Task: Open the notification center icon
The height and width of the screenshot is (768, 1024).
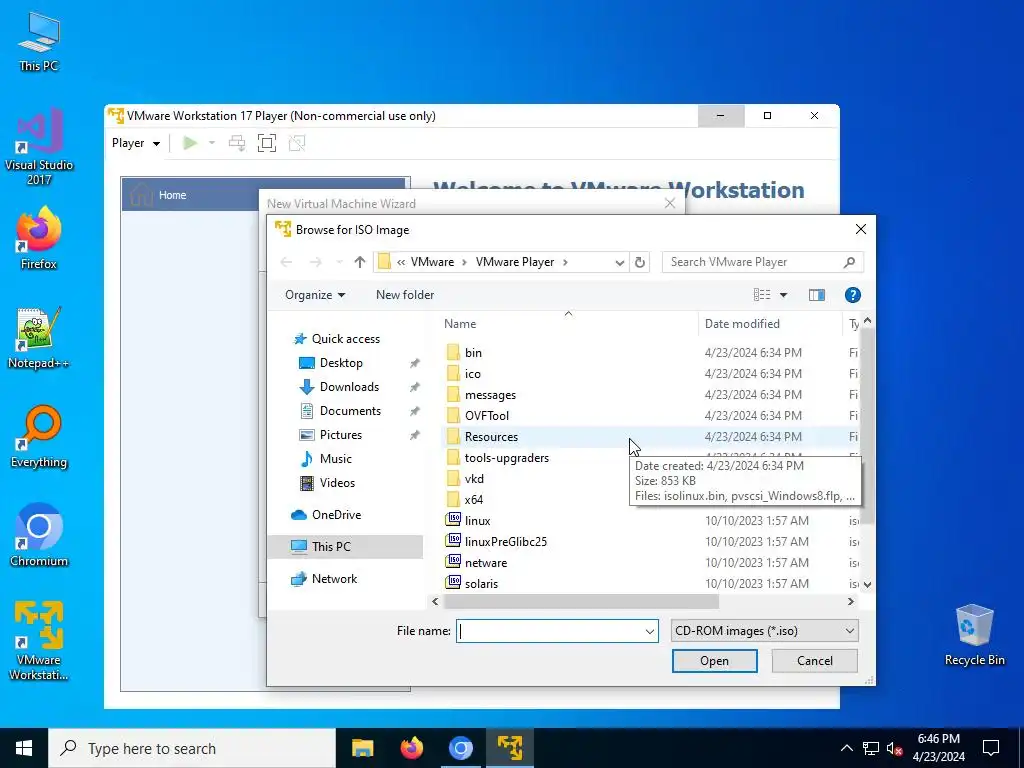Action: [991, 748]
